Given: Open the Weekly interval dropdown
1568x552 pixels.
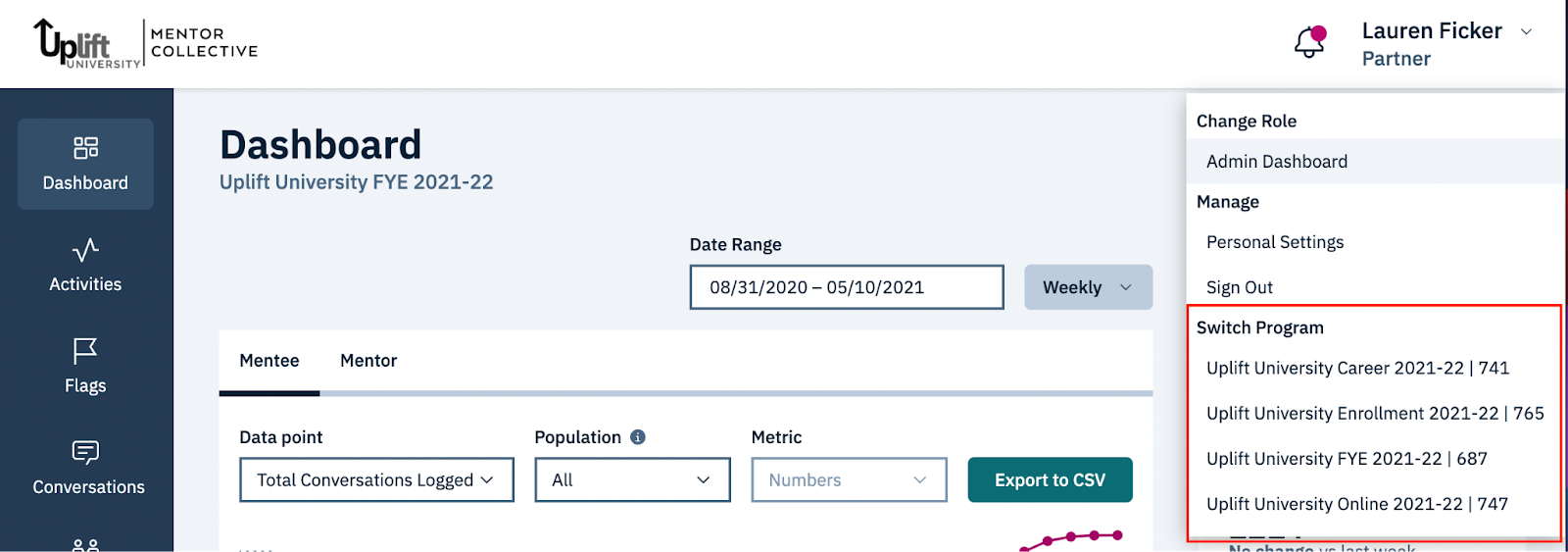Looking at the screenshot, I should pos(1088,287).
